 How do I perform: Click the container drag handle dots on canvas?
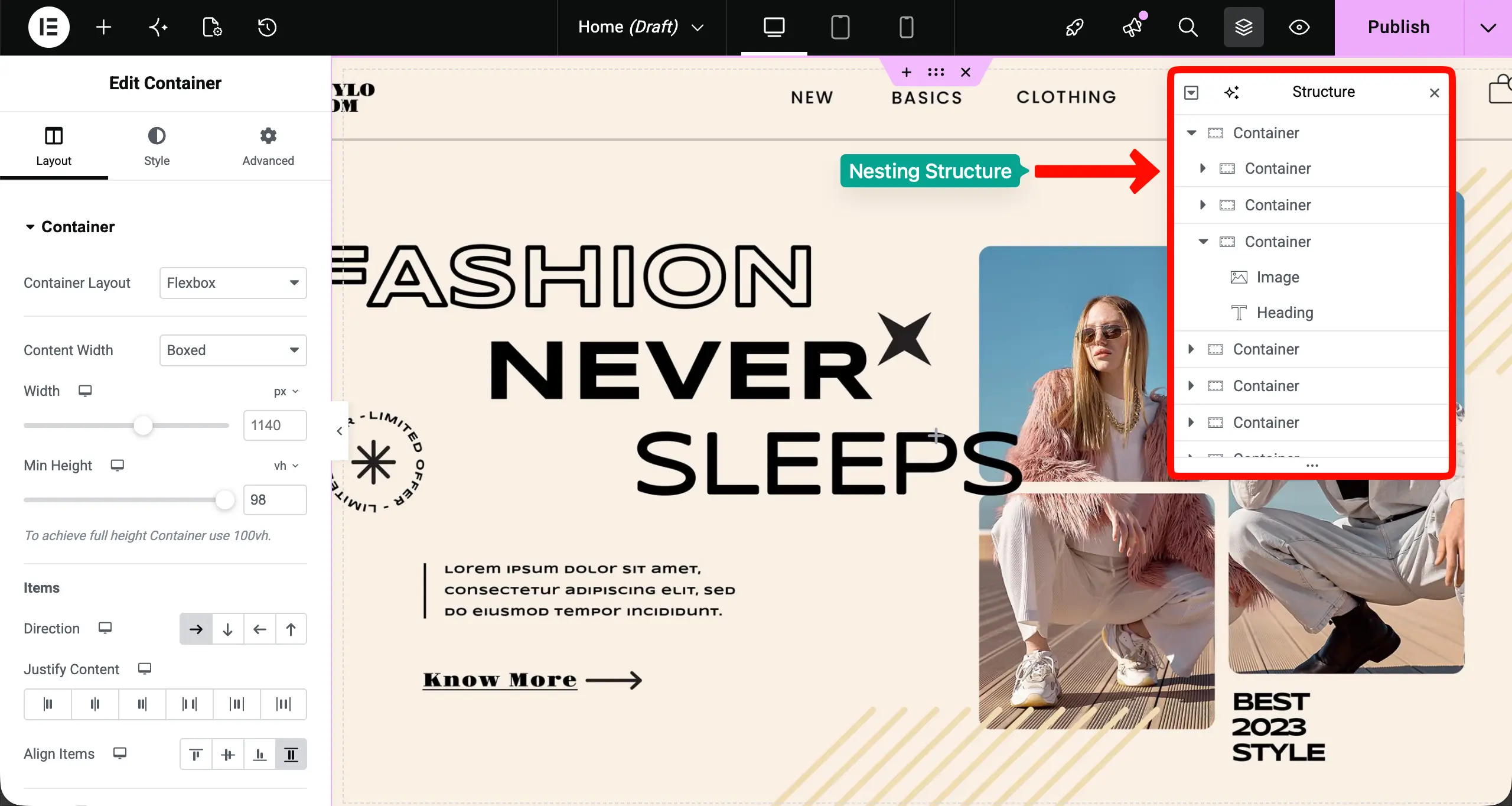936,72
